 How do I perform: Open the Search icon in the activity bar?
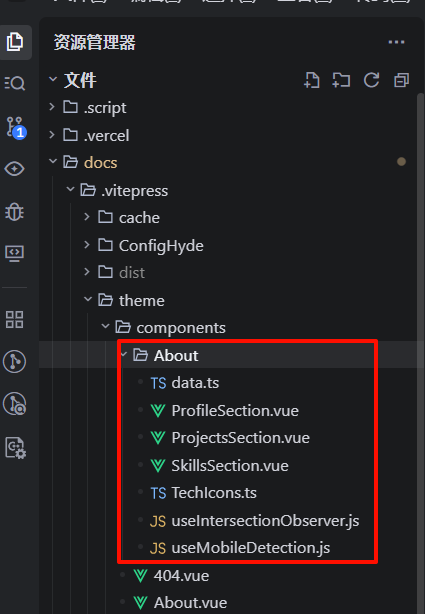(15, 83)
